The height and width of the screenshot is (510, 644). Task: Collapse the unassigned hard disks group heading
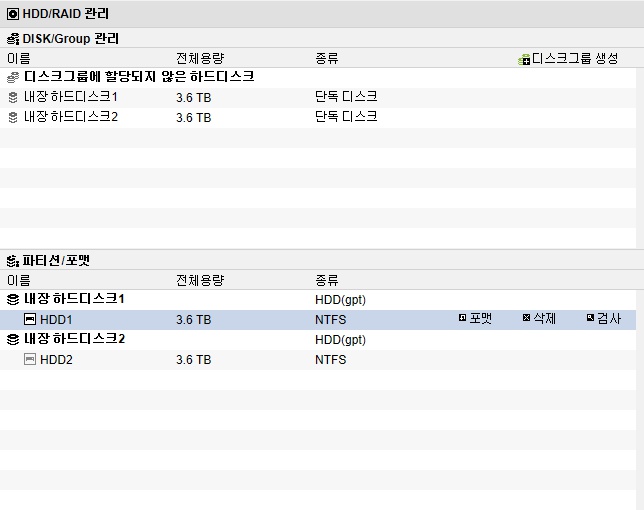point(131,77)
